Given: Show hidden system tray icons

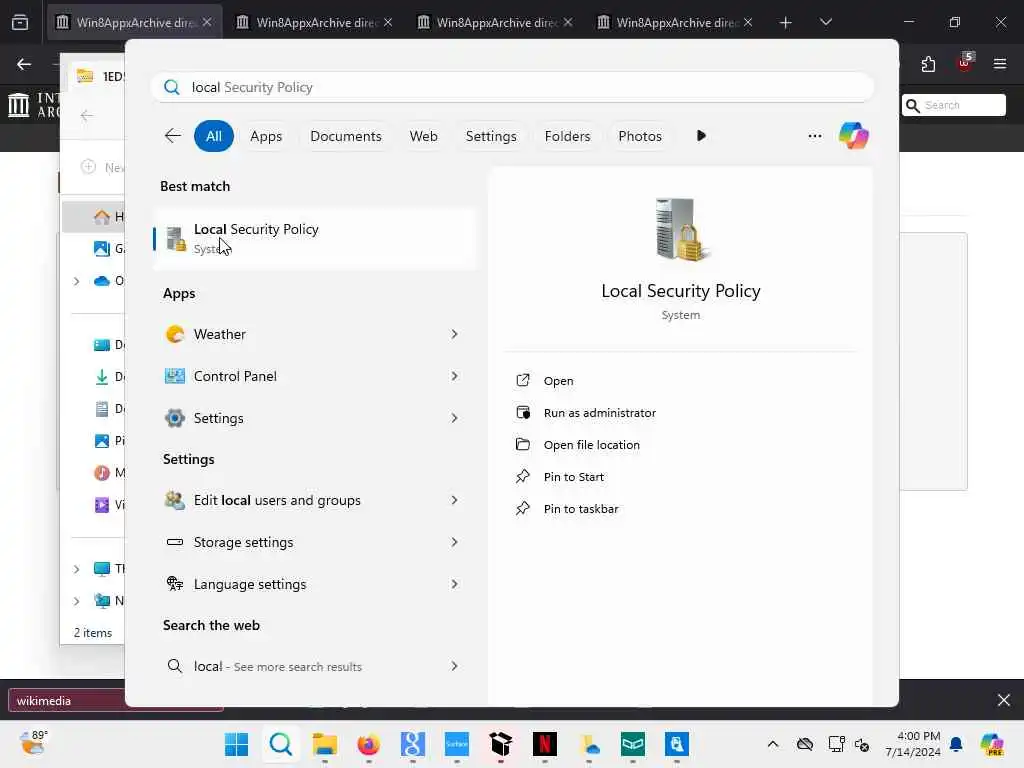Looking at the screenshot, I should 773,744.
